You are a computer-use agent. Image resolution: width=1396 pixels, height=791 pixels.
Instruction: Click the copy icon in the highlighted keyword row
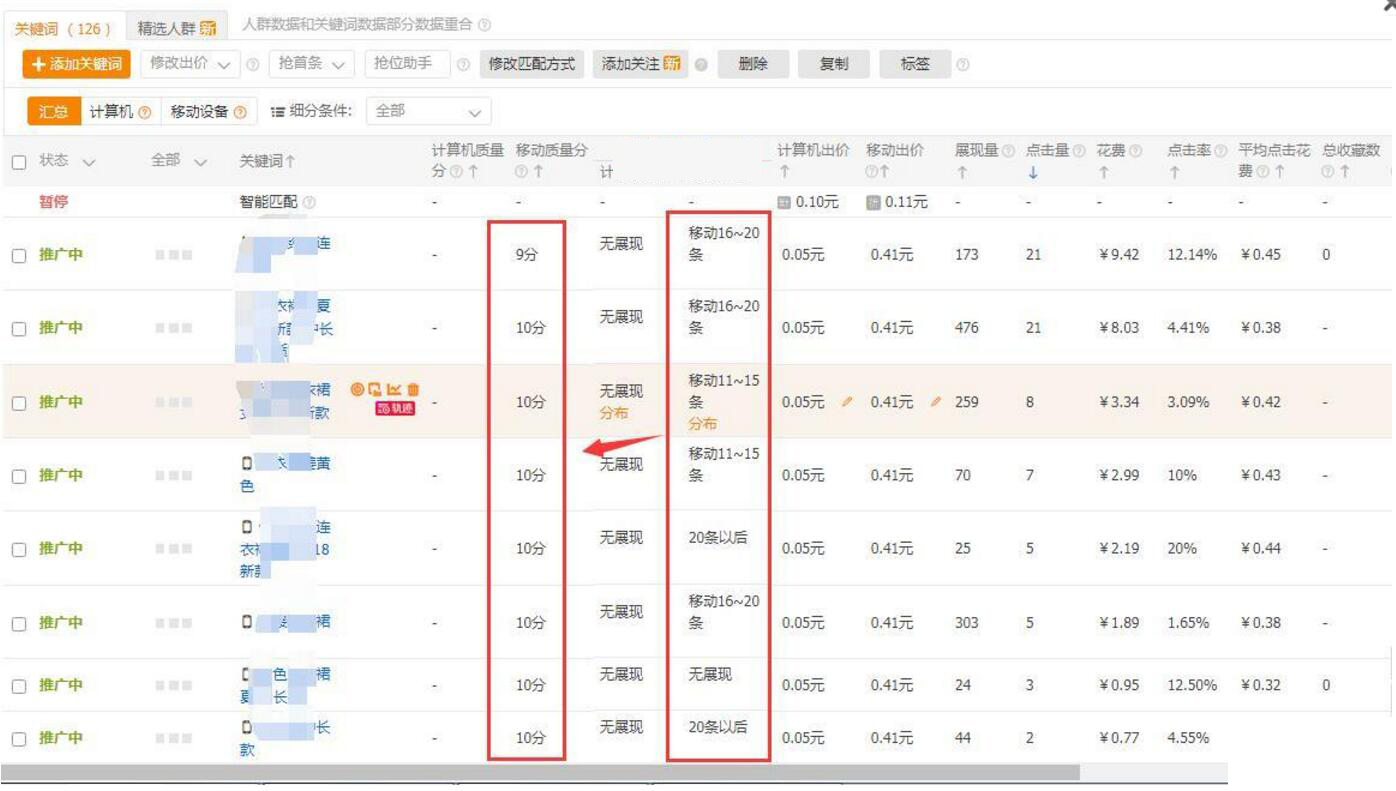pyautogui.click(x=375, y=389)
